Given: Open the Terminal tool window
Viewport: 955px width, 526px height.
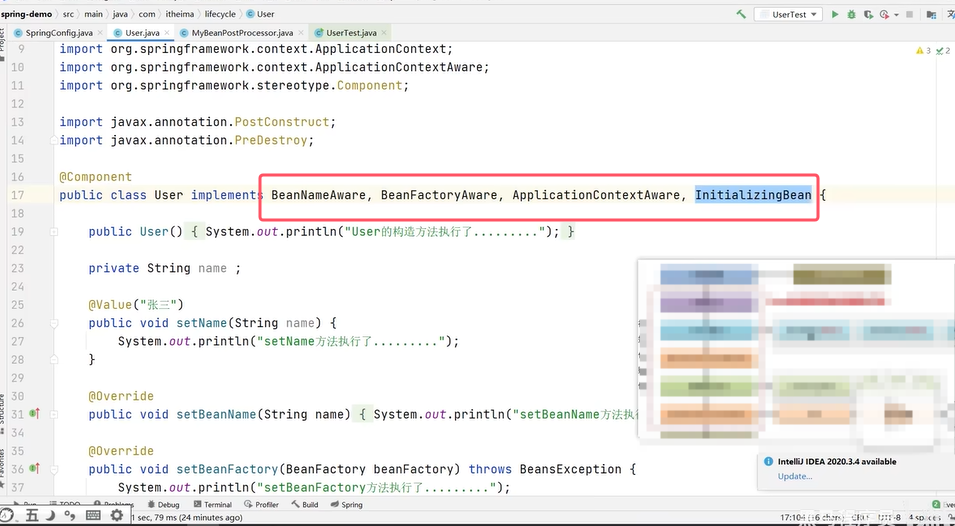Looking at the screenshot, I should [213, 505].
